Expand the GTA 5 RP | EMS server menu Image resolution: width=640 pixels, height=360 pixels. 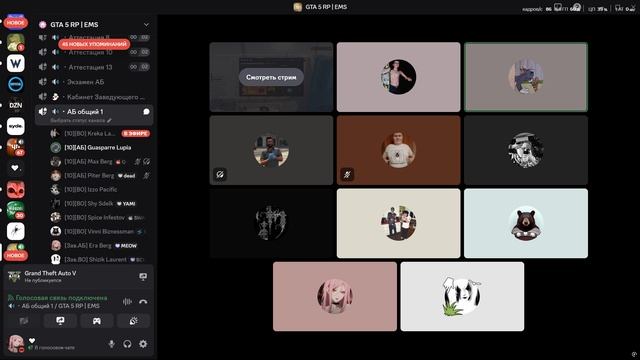pyautogui.click(x=146, y=24)
